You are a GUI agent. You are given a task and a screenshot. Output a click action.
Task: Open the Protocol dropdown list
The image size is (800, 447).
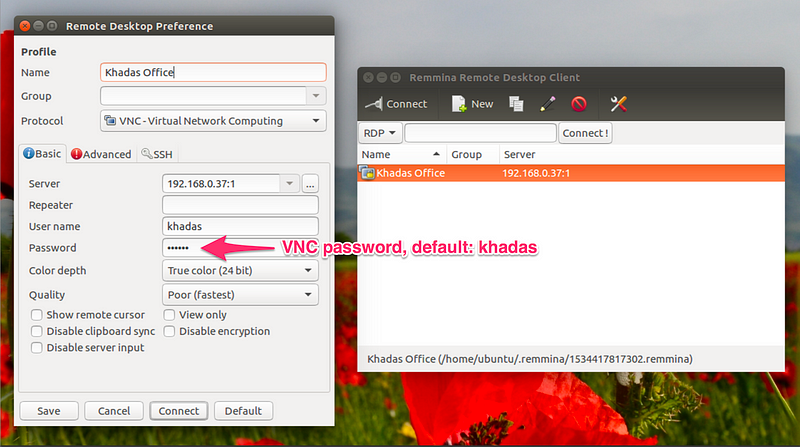[x=213, y=121]
